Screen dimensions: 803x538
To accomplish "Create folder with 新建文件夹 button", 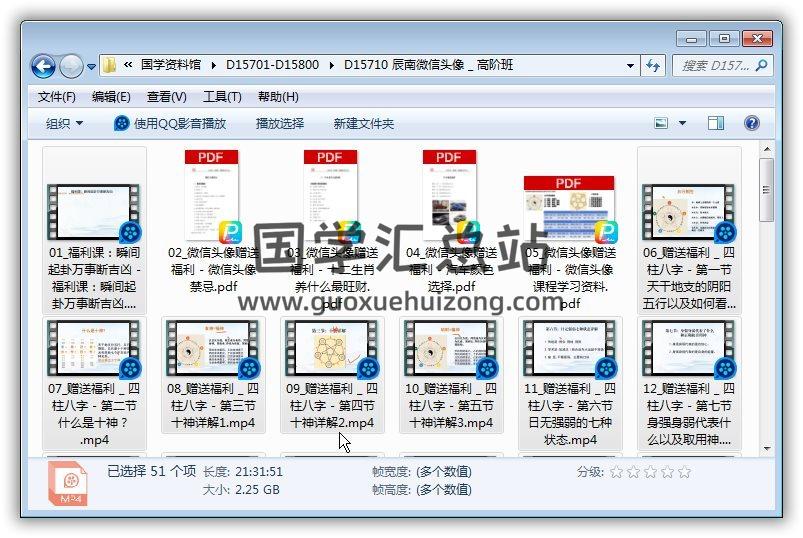I will pyautogui.click(x=364, y=123).
